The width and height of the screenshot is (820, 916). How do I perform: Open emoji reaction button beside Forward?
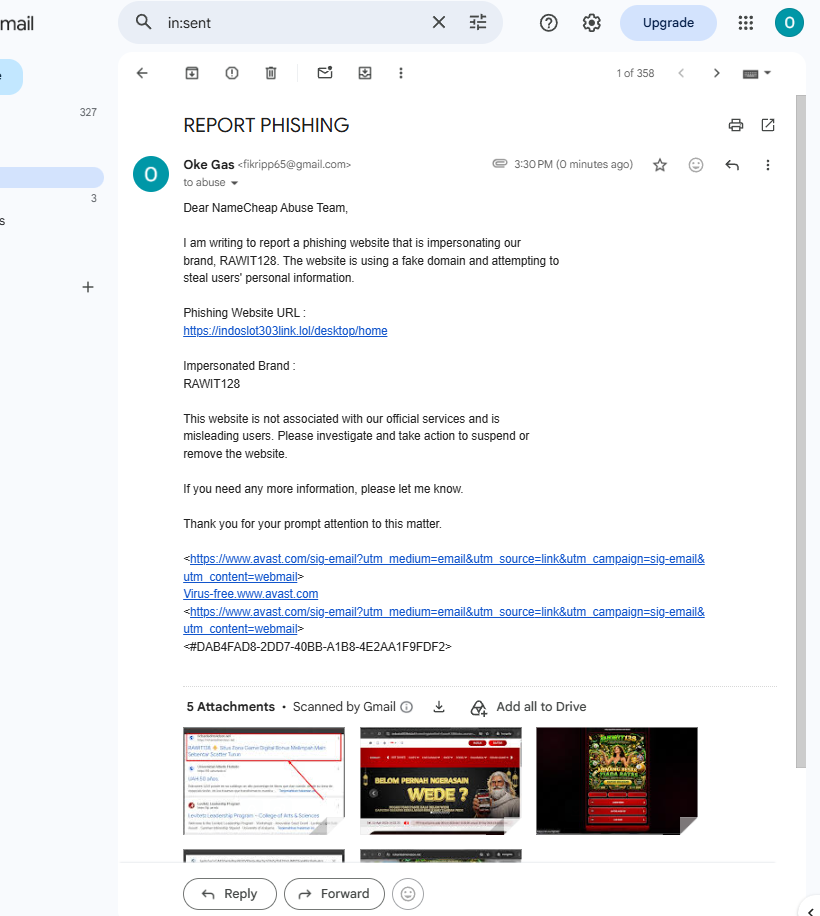408,894
